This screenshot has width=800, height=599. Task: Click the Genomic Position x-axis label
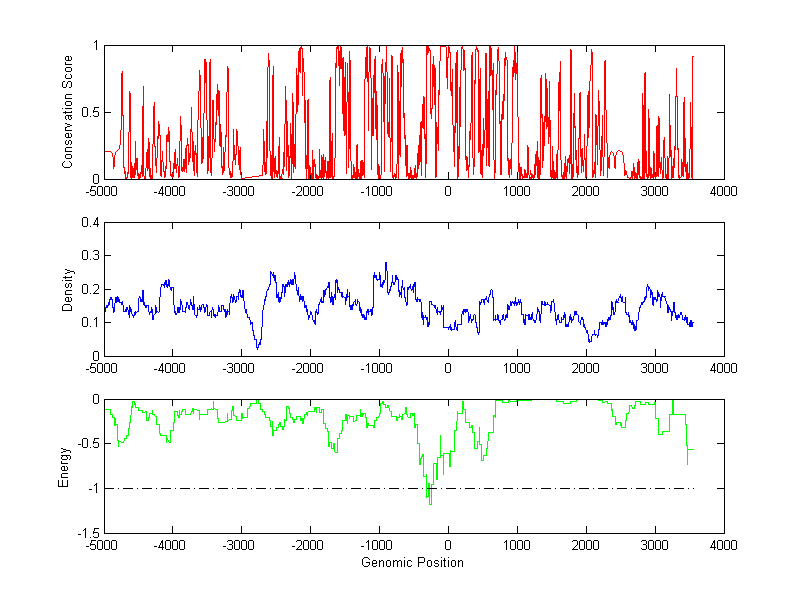tap(413, 562)
